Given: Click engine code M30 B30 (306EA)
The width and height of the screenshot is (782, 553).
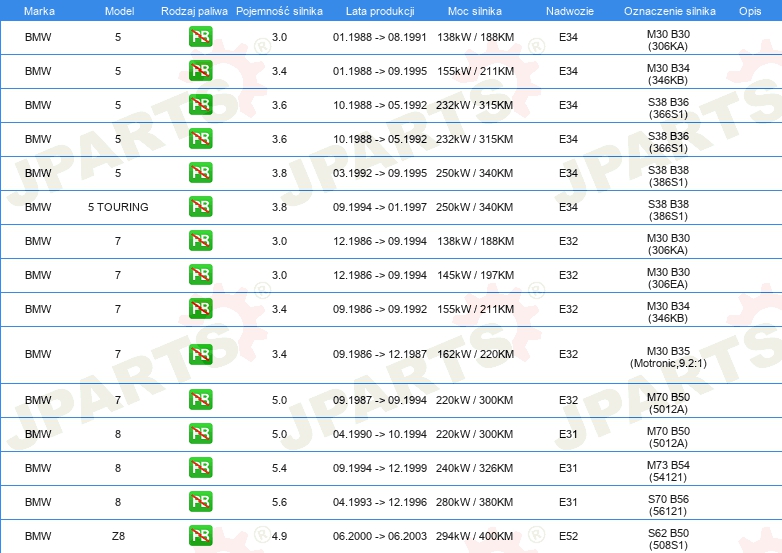Looking at the screenshot, I should [x=668, y=278].
